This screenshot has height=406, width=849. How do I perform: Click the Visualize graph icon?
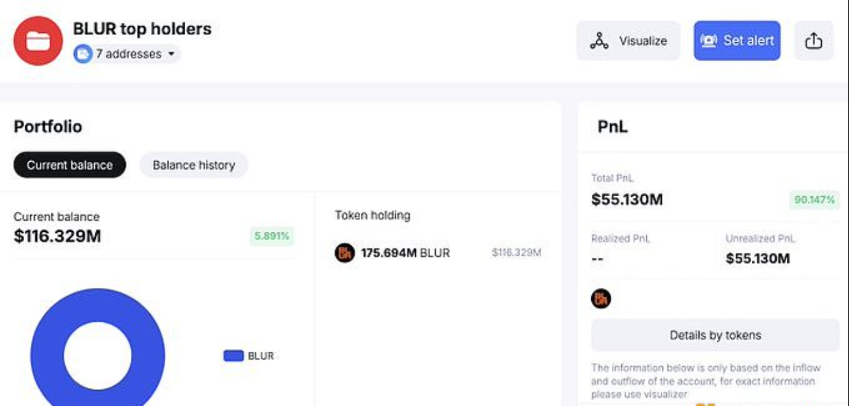(599, 41)
